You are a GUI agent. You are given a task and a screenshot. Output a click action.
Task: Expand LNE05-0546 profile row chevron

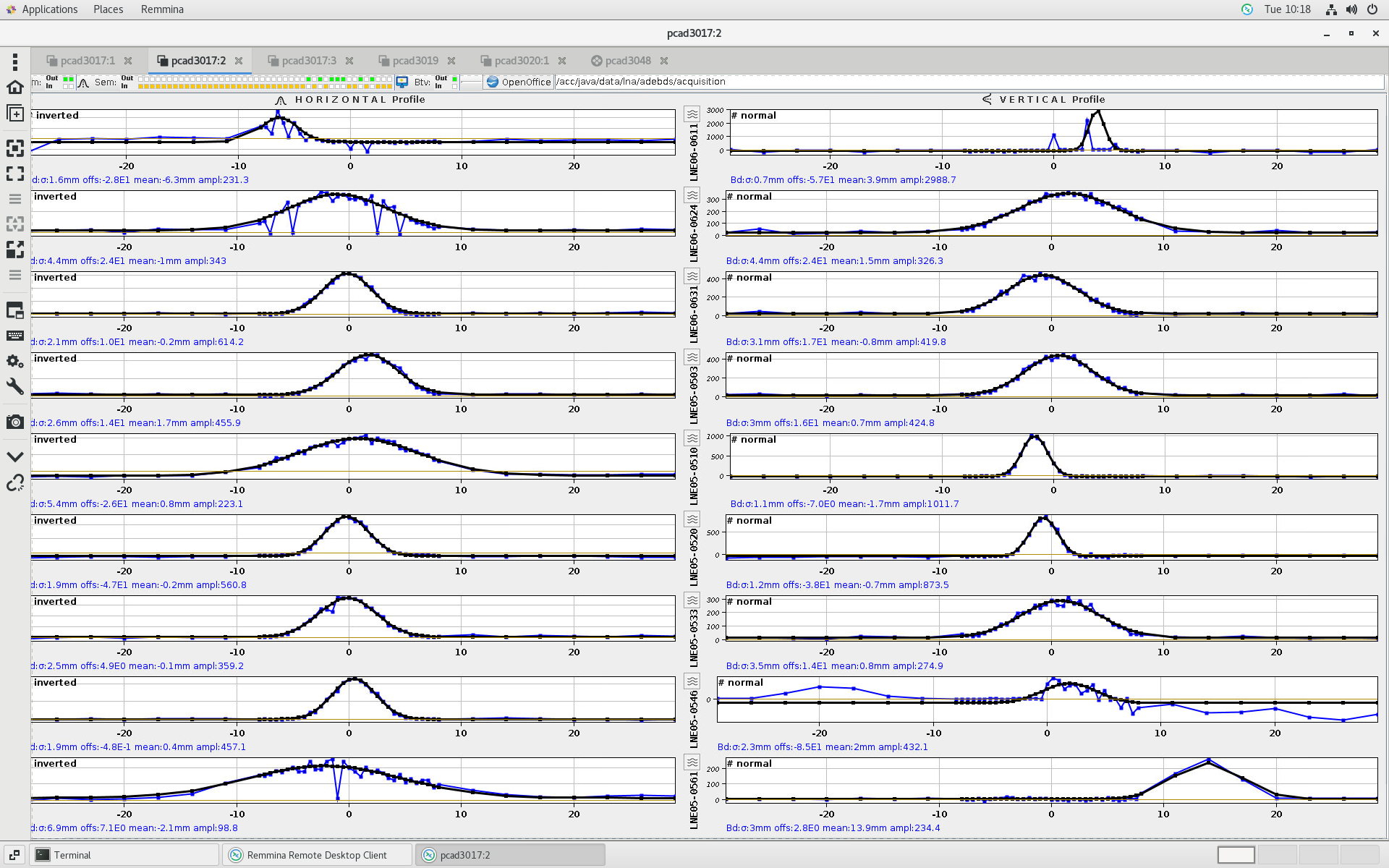click(x=692, y=681)
